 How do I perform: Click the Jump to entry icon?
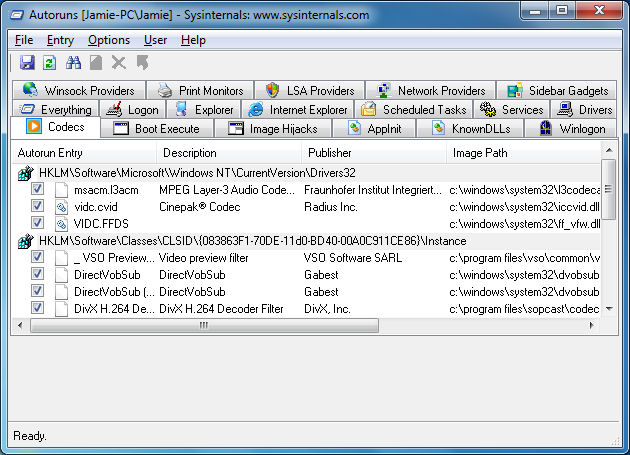click(x=143, y=63)
